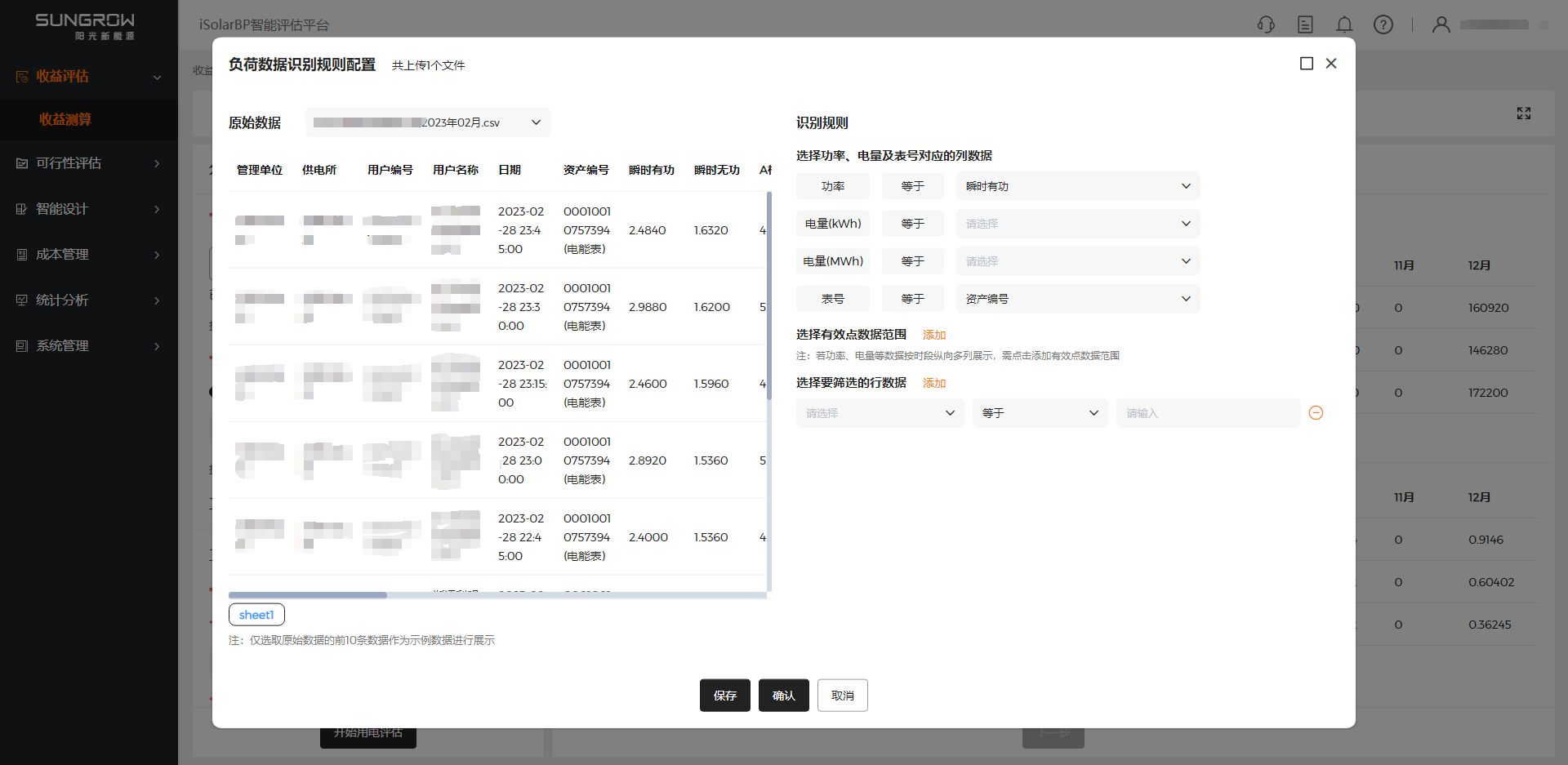Open the 功率 column dropdown showing 瞬时有功
The width and height of the screenshot is (1568, 765).
click(1077, 186)
